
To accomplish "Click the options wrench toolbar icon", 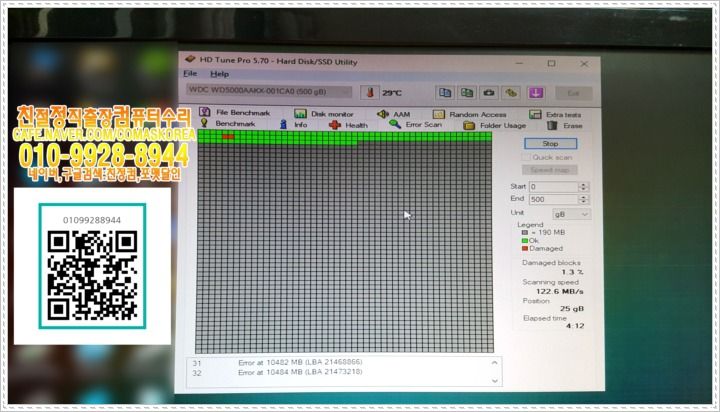I will (511, 93).
